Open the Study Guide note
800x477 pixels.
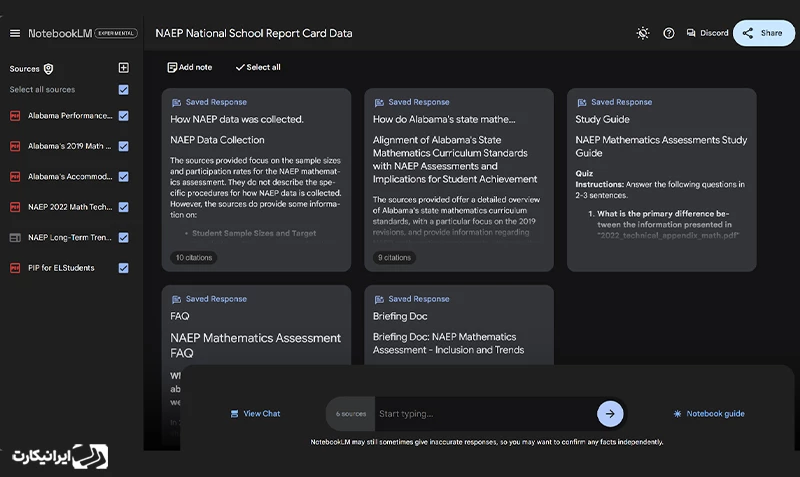point(661,180)
